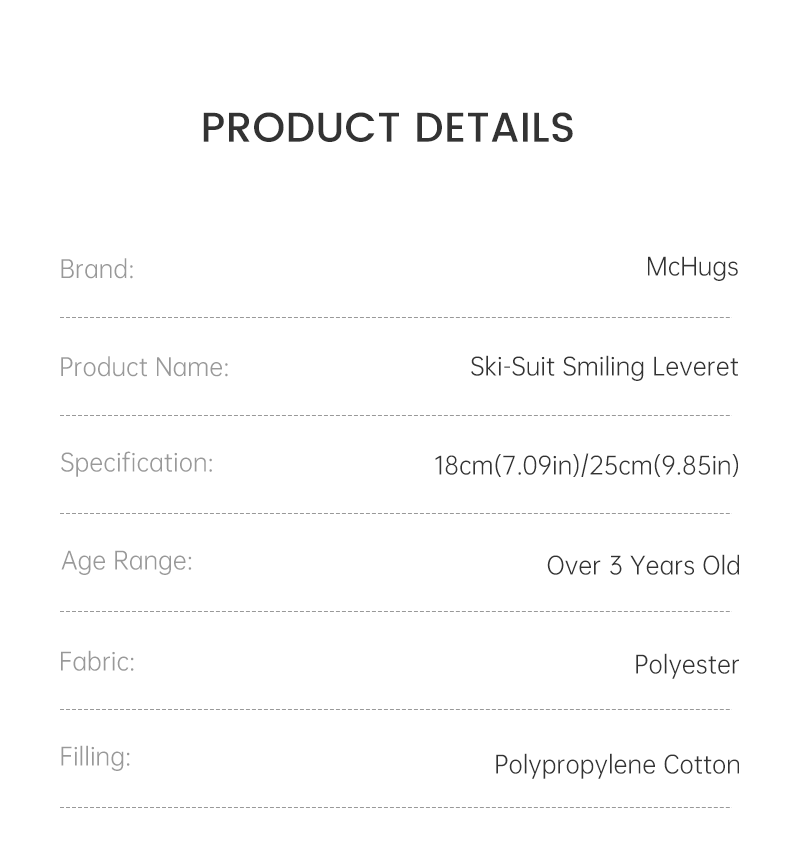Image resolution: width=790 pixels, height=860 pixels.
Task: Select the Ski-Suit Smiling Leveret text
Action: pos(604,367)
